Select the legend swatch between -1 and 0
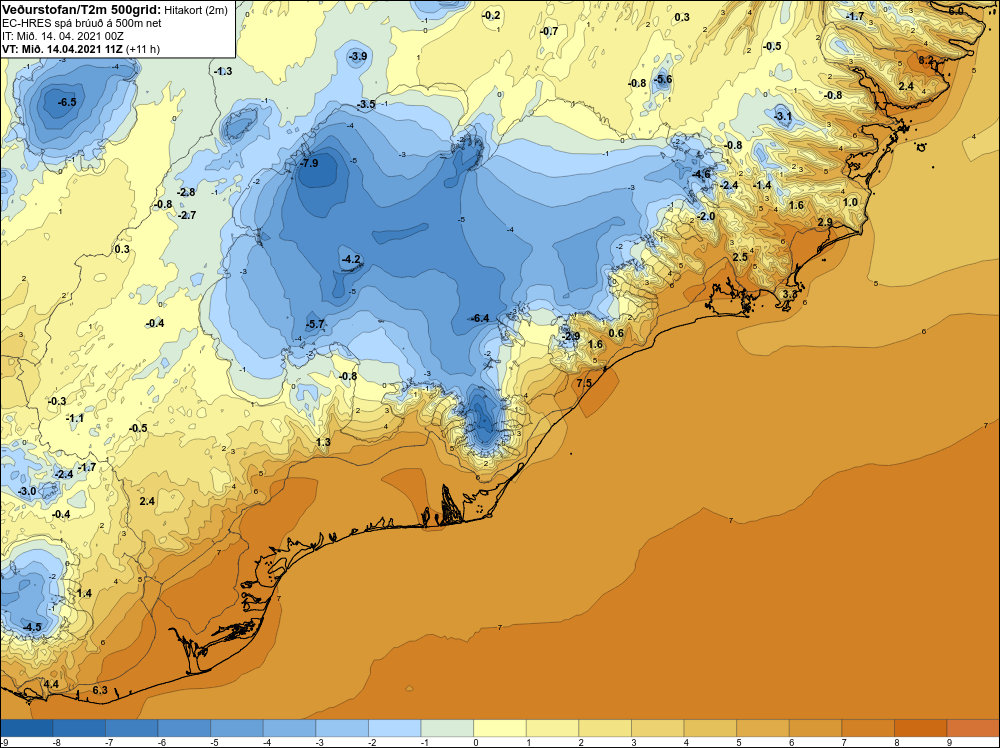 point(447,728)
